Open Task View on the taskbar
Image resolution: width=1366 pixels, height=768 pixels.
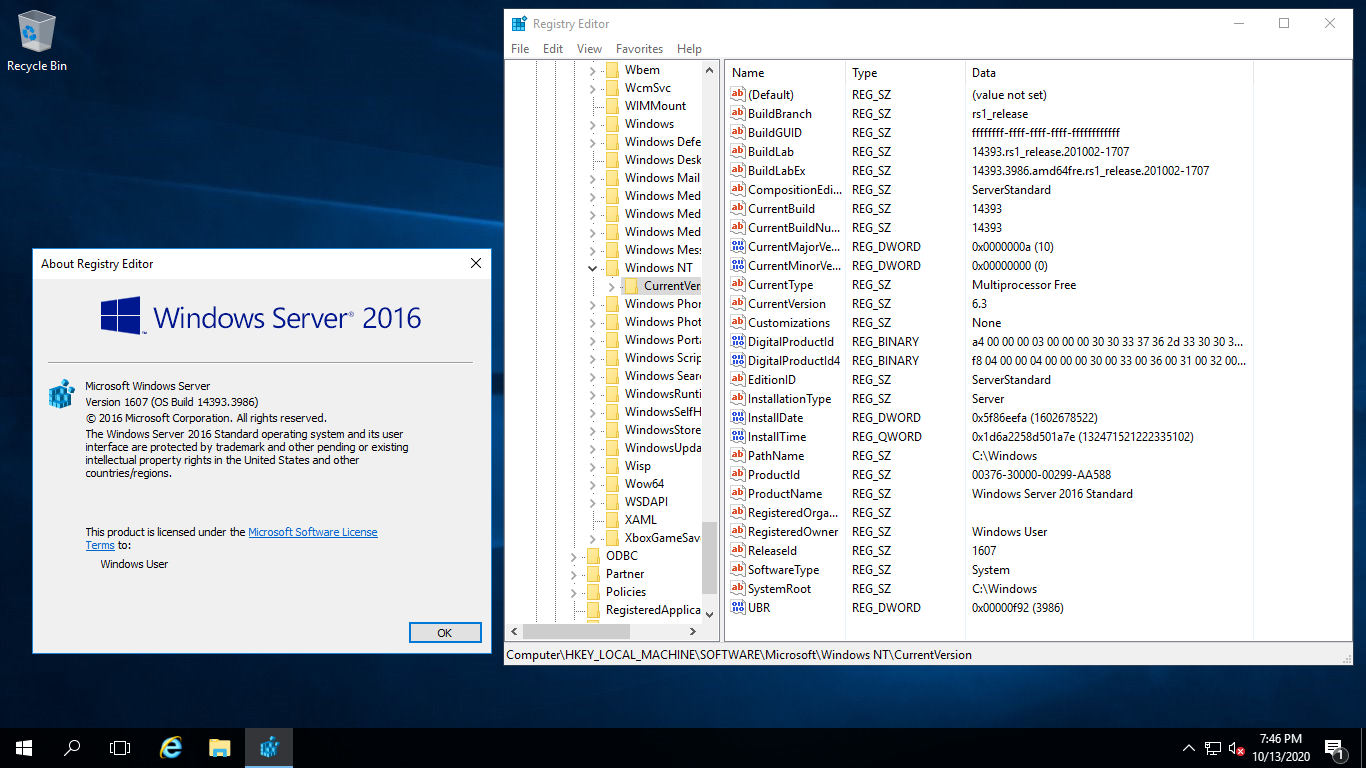point(120,747)
